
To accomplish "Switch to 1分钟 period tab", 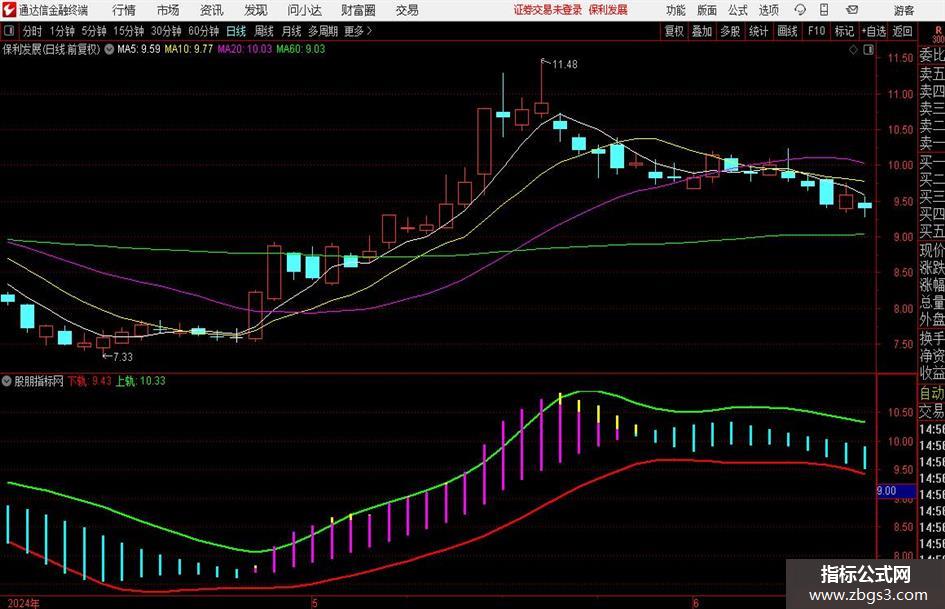I will click(x=62, y=31).
